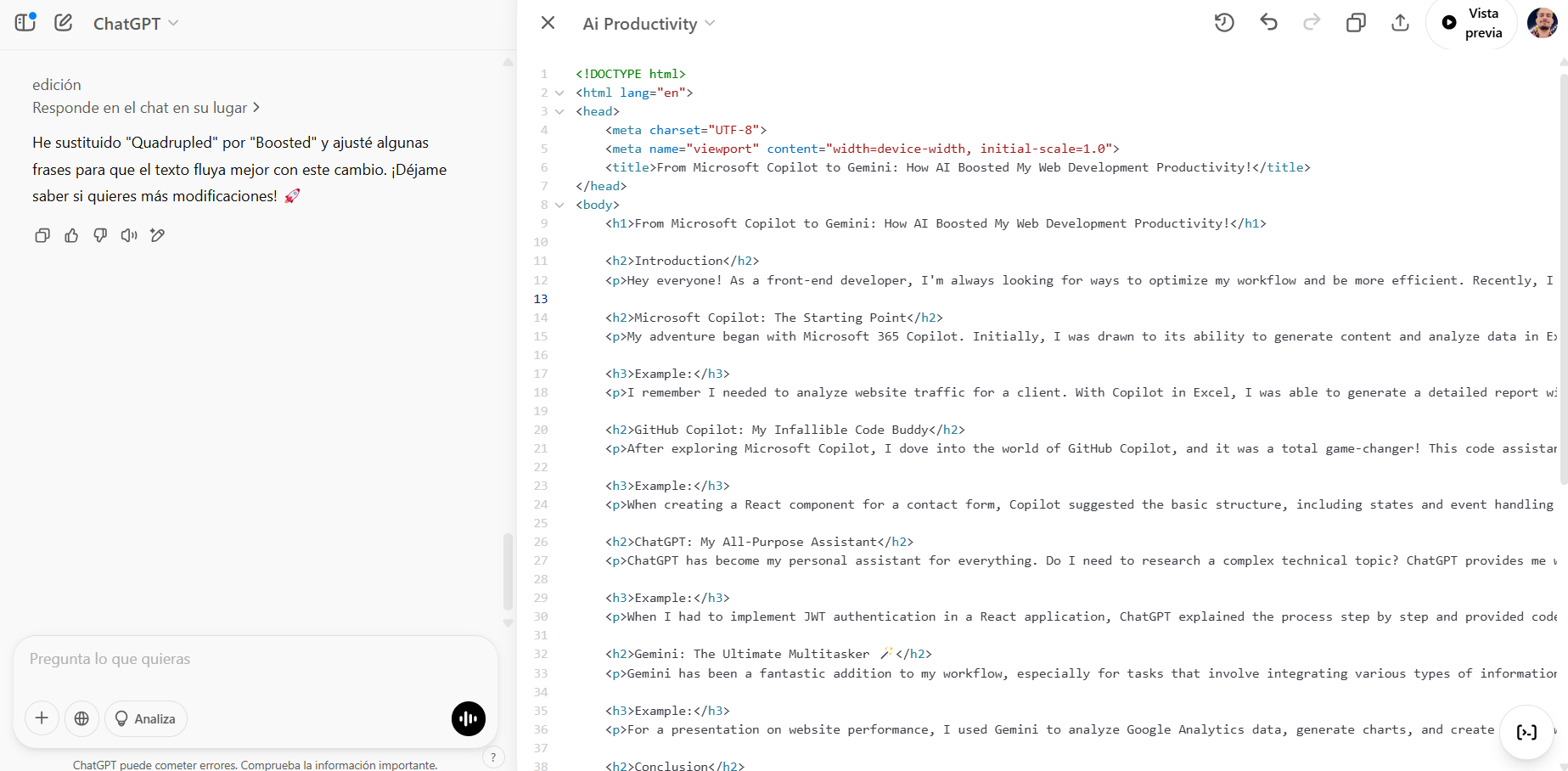Show canvas version history
Screen dimensions: 1568x771
pos(1223,23)
